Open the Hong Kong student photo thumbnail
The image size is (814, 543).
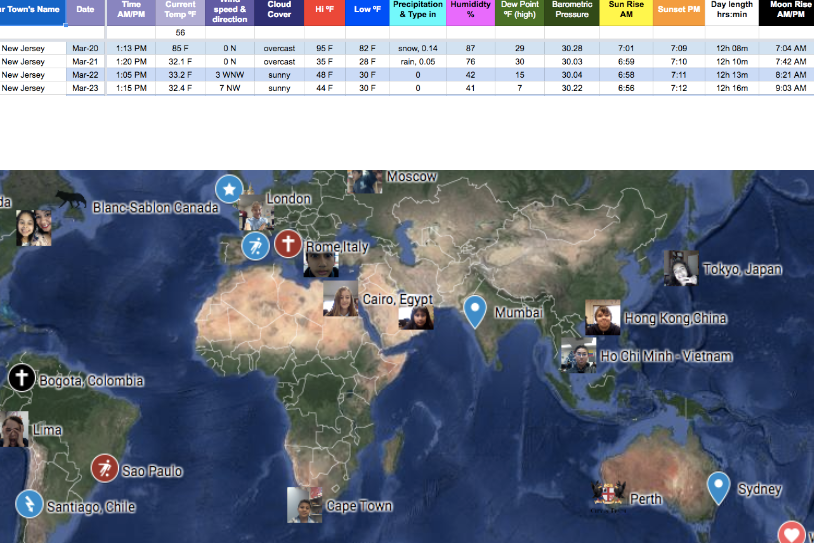[x=603, y=318]
